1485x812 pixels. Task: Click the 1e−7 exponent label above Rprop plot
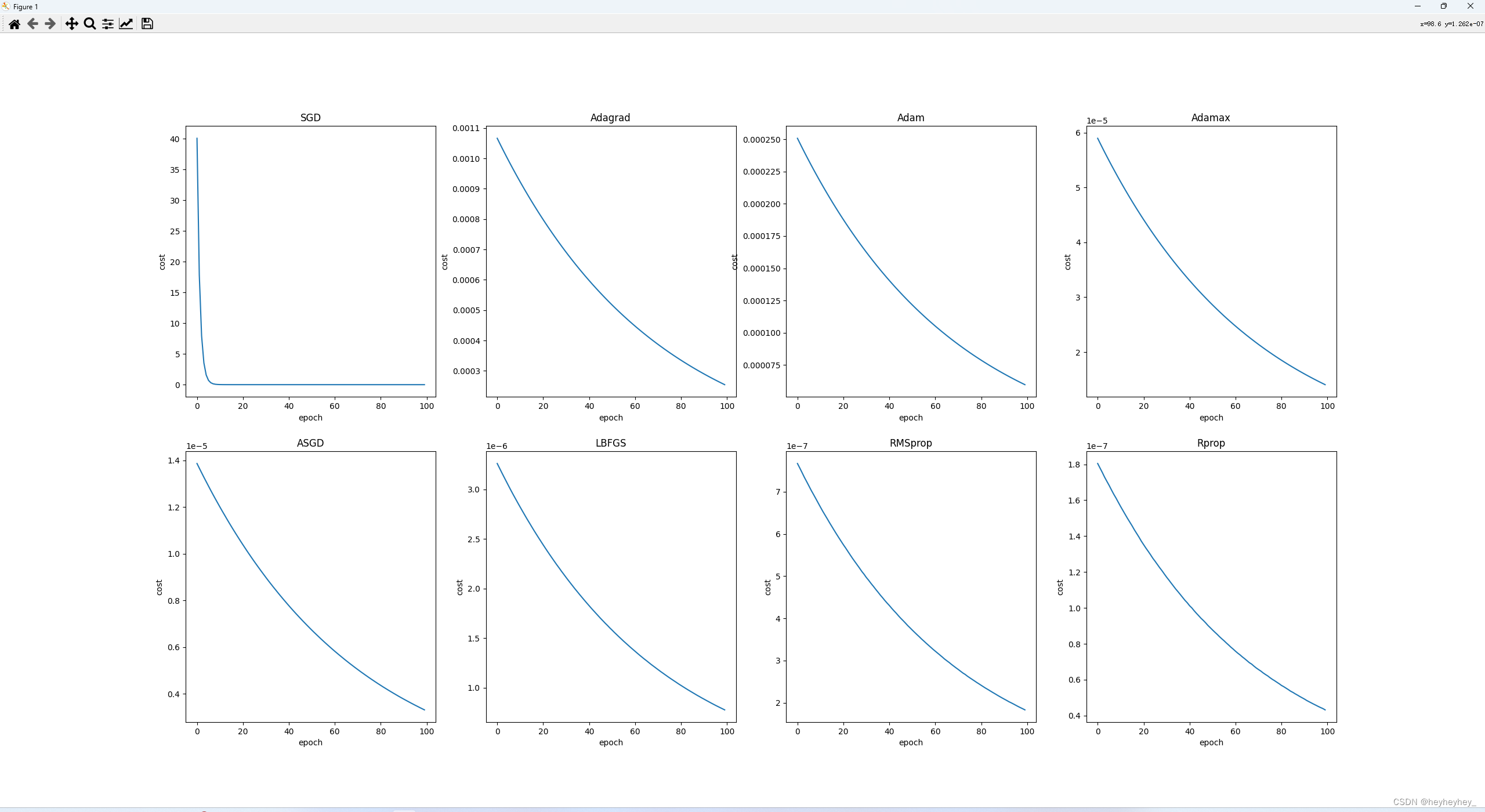tap(1097, 446)
